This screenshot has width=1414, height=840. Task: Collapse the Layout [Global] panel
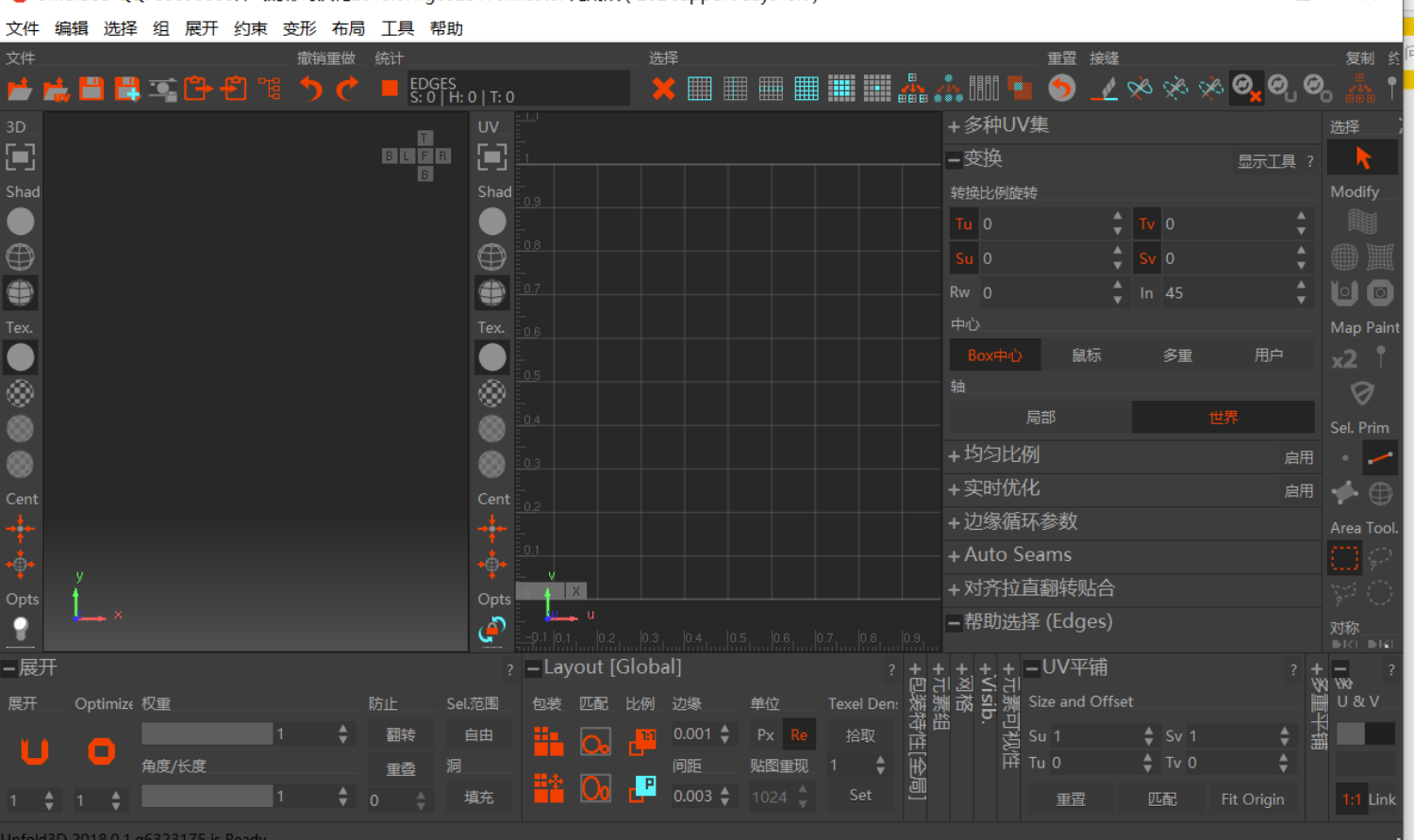pyautogui.click(x=533, y=668)
